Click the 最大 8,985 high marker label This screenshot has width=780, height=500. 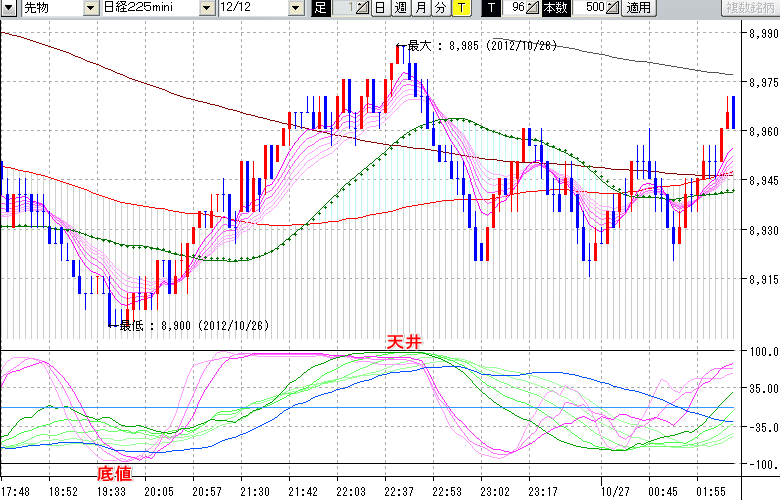pos(470,46)
